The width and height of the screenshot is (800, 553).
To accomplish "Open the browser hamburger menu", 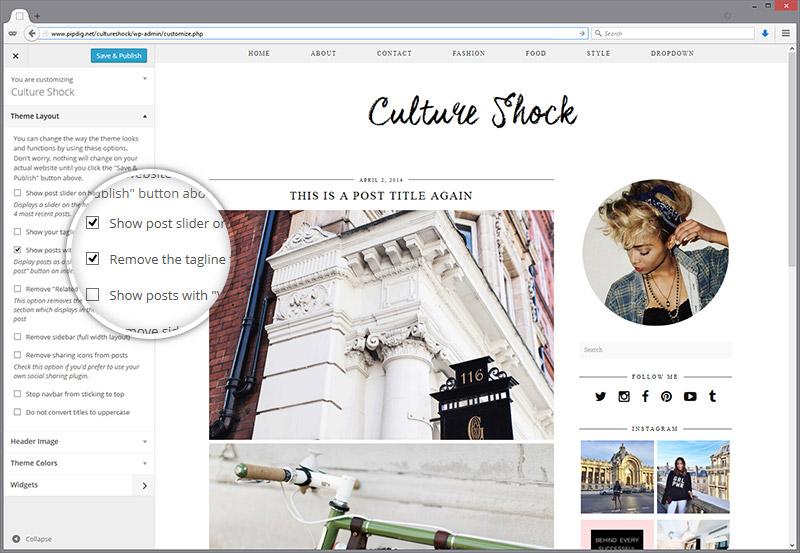I will 786,33.
